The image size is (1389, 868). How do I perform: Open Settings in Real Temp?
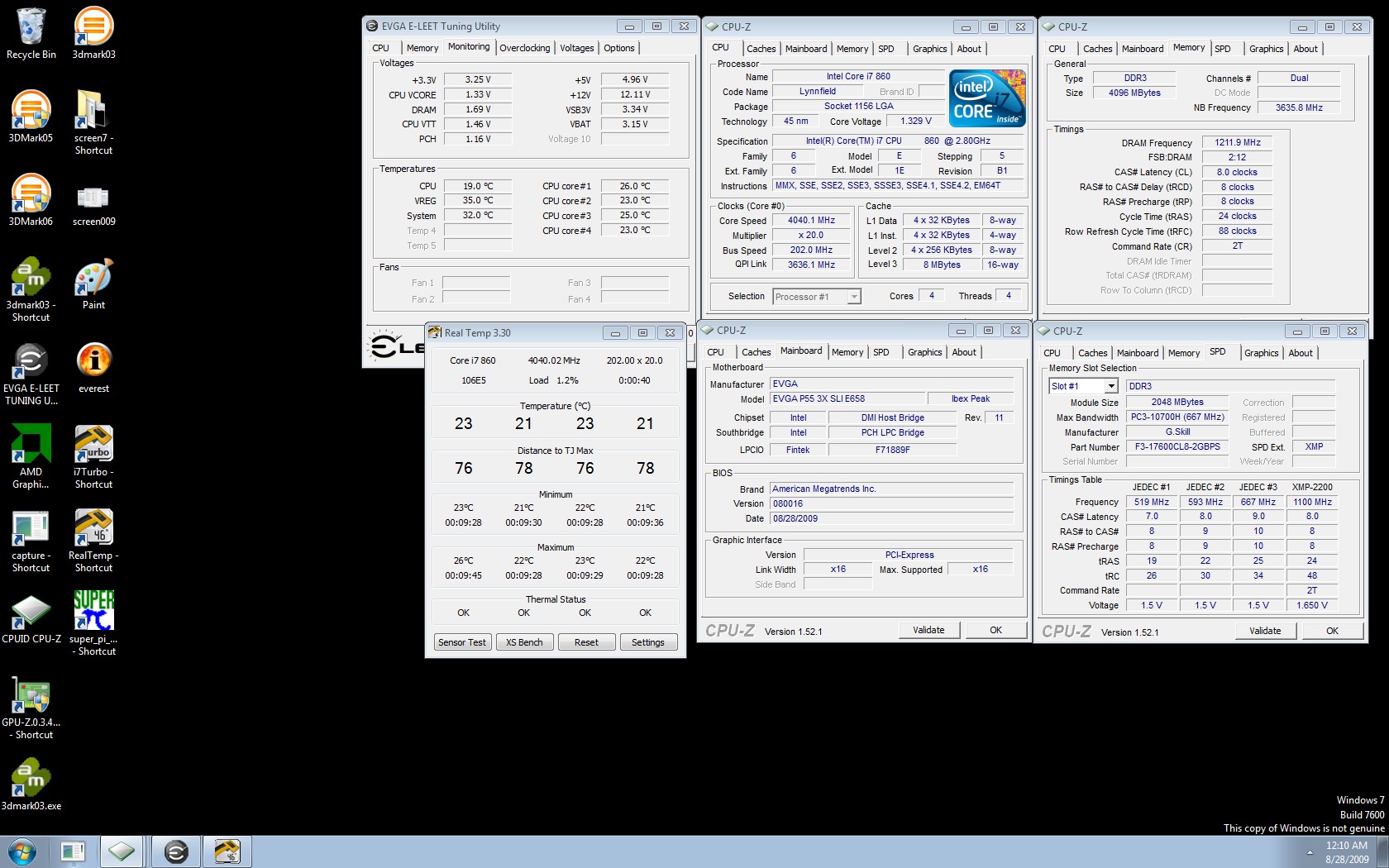tap(648, 642)
